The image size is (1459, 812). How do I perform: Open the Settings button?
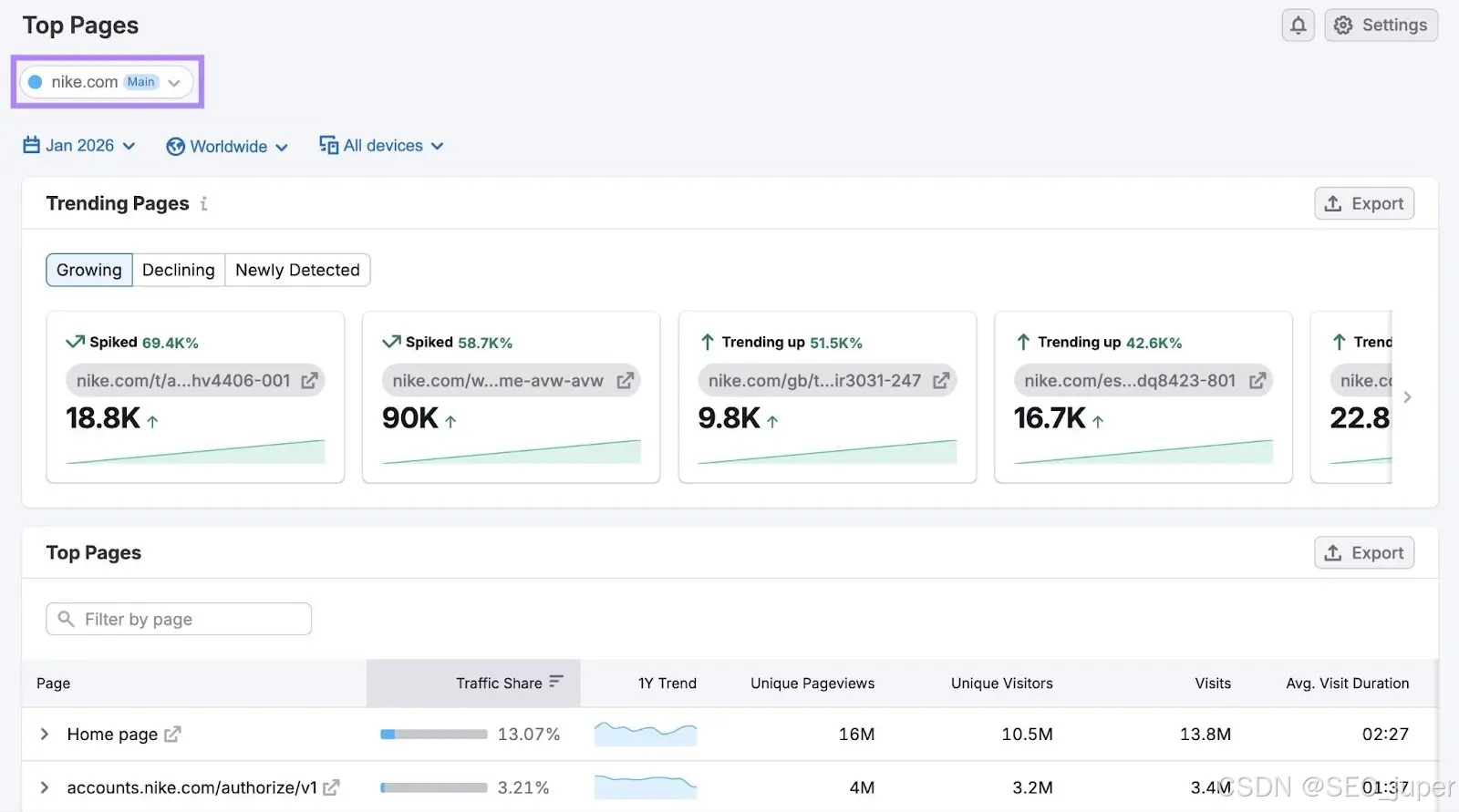coord(1381,26)
